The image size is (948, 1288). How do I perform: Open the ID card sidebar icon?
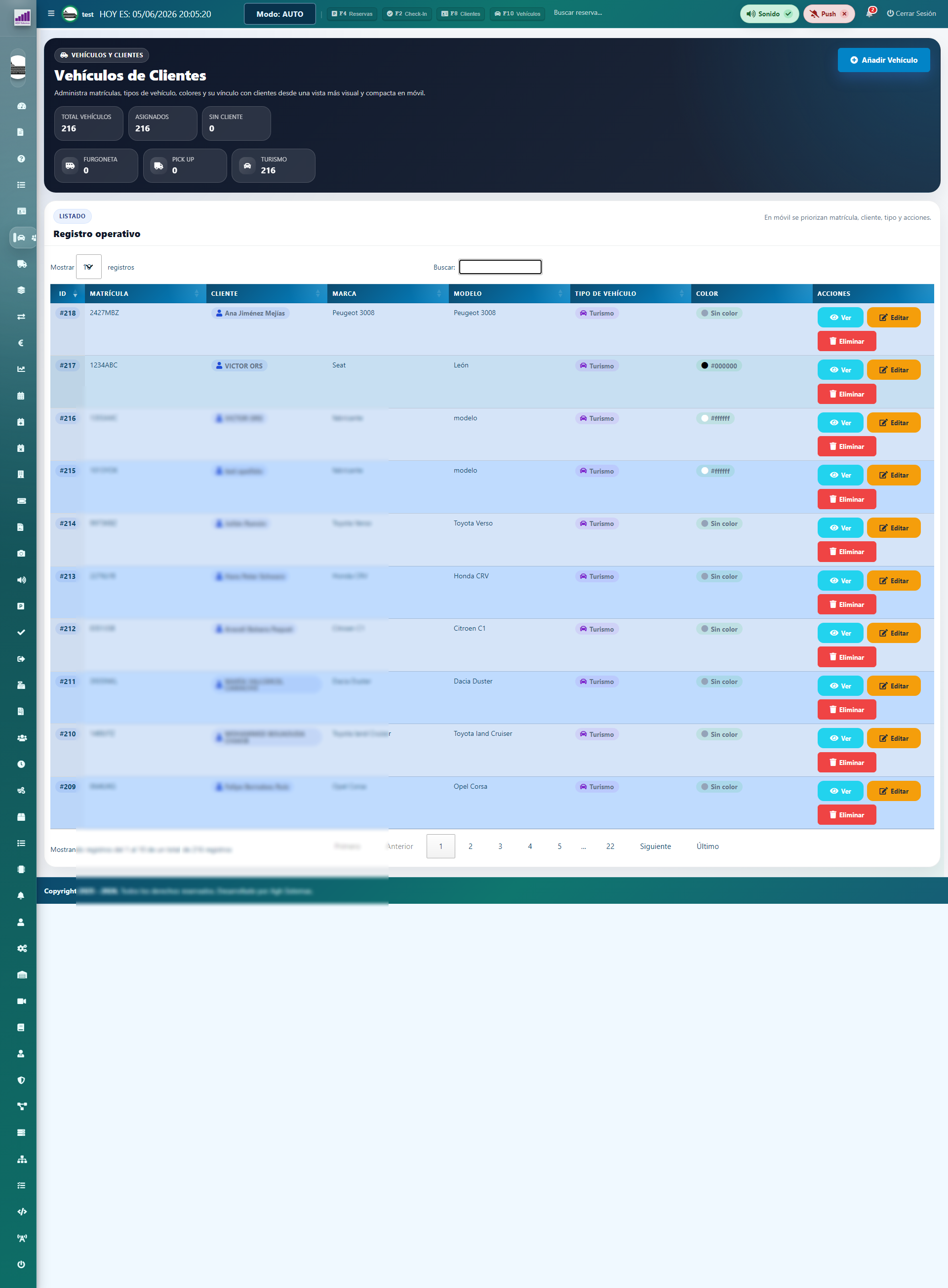21,211
